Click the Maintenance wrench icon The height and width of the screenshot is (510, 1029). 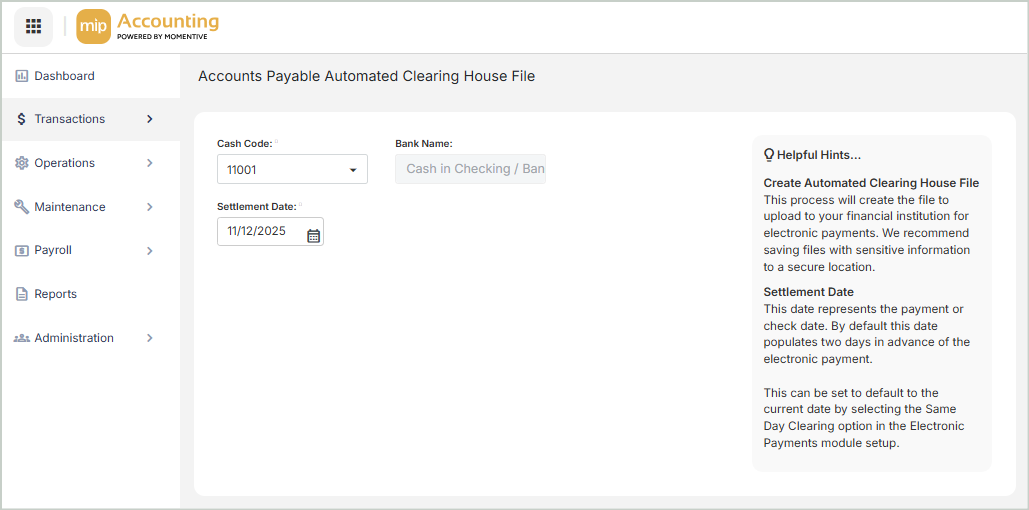click(21, 207)
